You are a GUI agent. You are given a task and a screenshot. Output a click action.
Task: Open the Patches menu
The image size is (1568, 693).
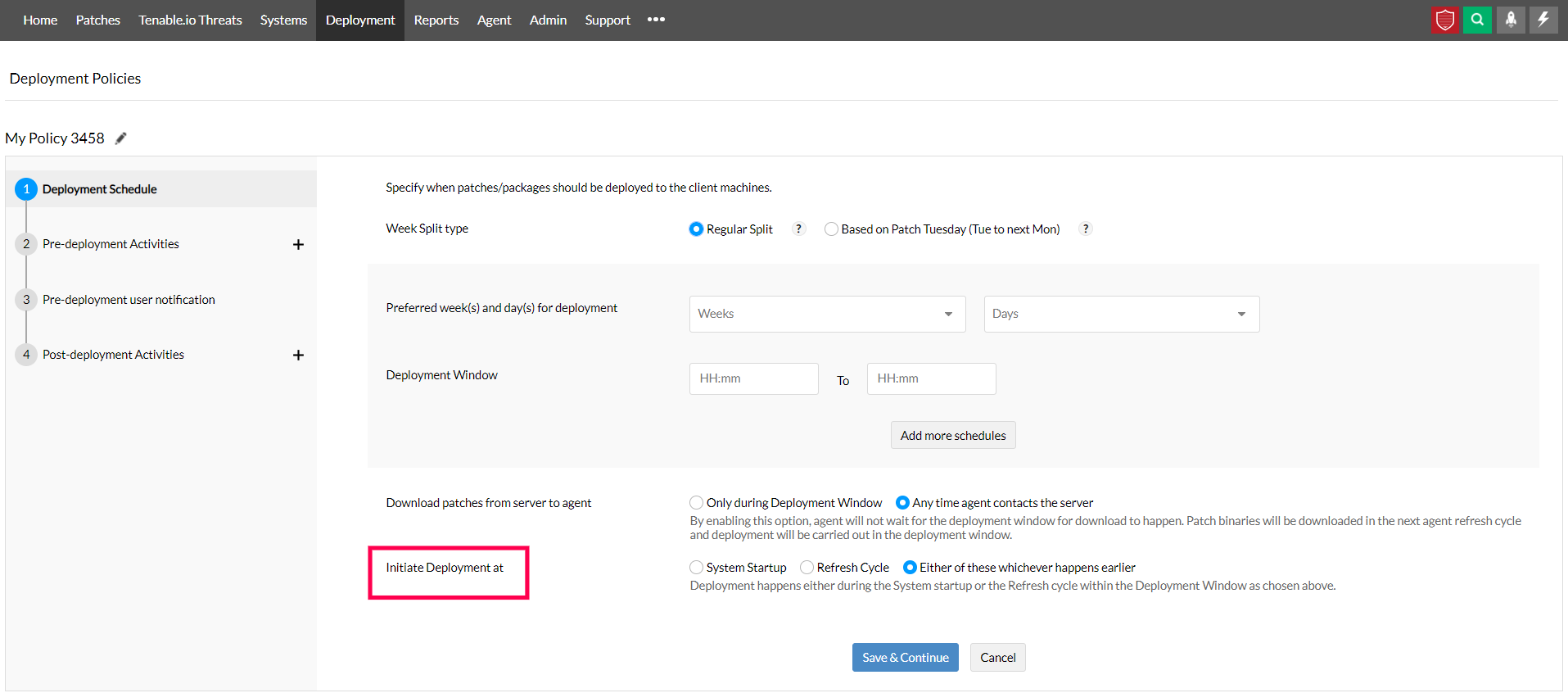click(x=98, y=20)
